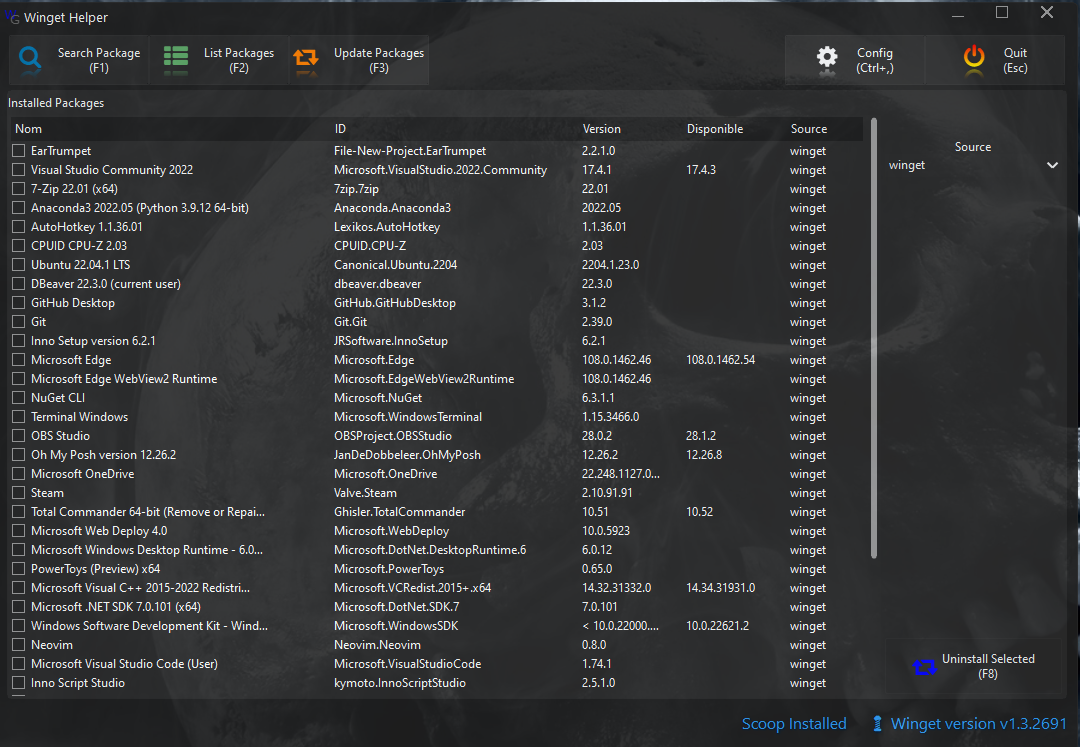Click Winget version v1.3.2691 status text

click(x=978, y=724)
